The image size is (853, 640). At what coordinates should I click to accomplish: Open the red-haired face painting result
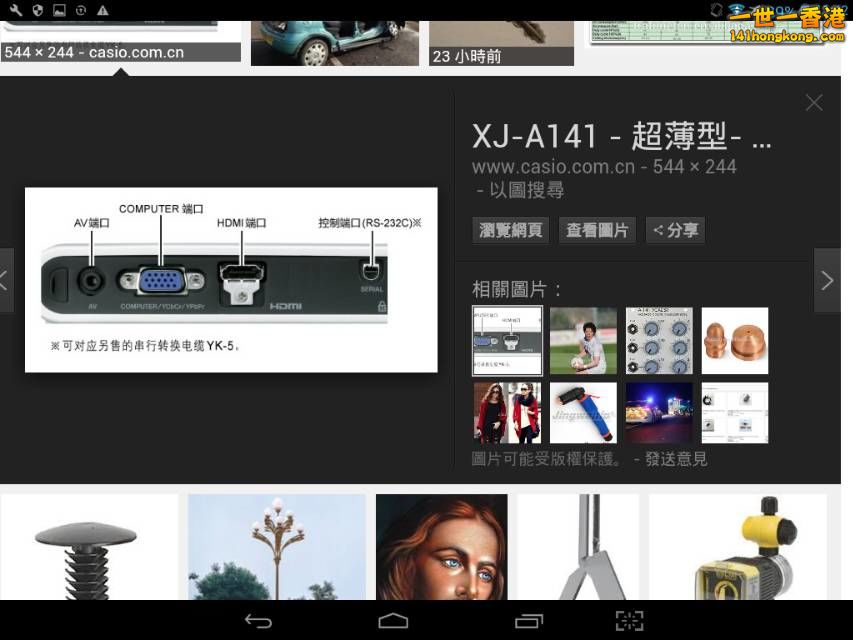[441, 547]
